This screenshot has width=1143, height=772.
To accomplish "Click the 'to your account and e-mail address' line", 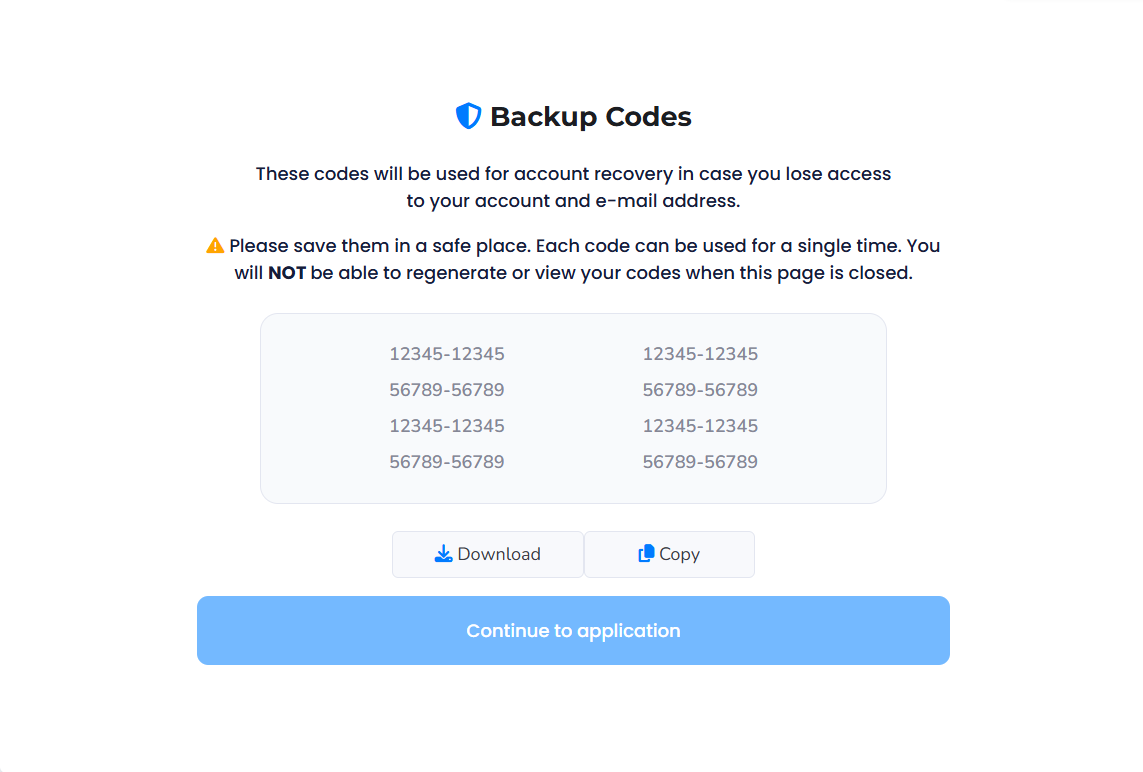I will click(573, 201).
